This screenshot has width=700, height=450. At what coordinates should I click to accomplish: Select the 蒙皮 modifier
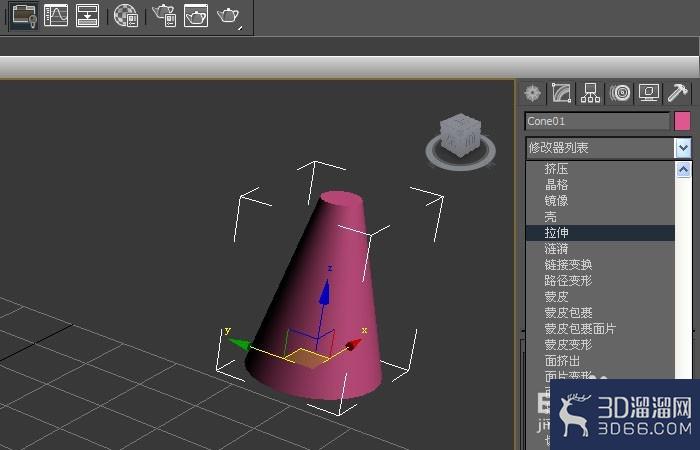pyautogui.click(x=600, y=297)
